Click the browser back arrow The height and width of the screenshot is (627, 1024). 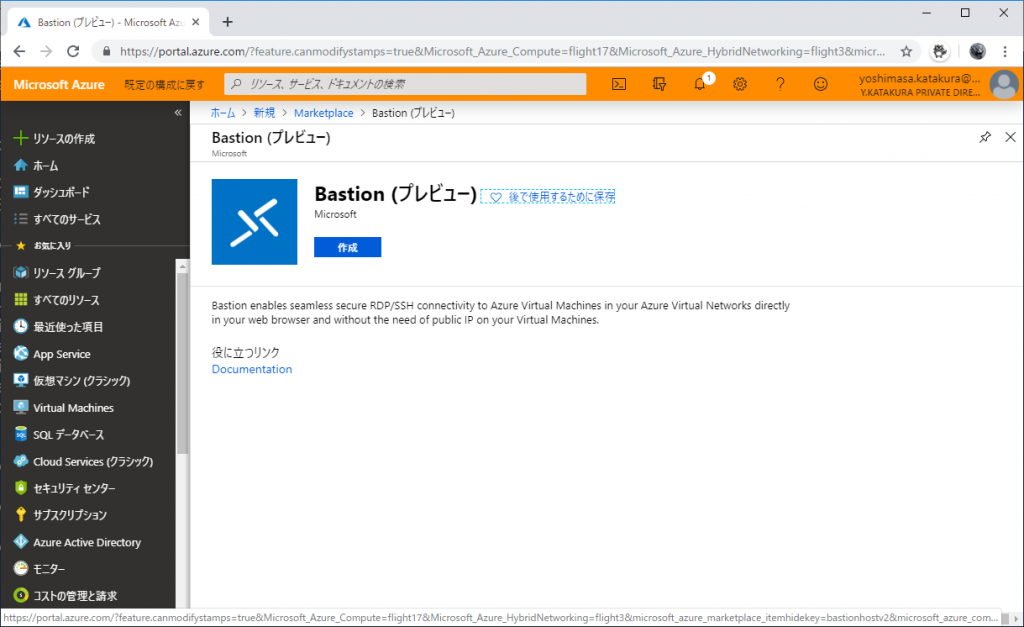[x=19, y=51]
